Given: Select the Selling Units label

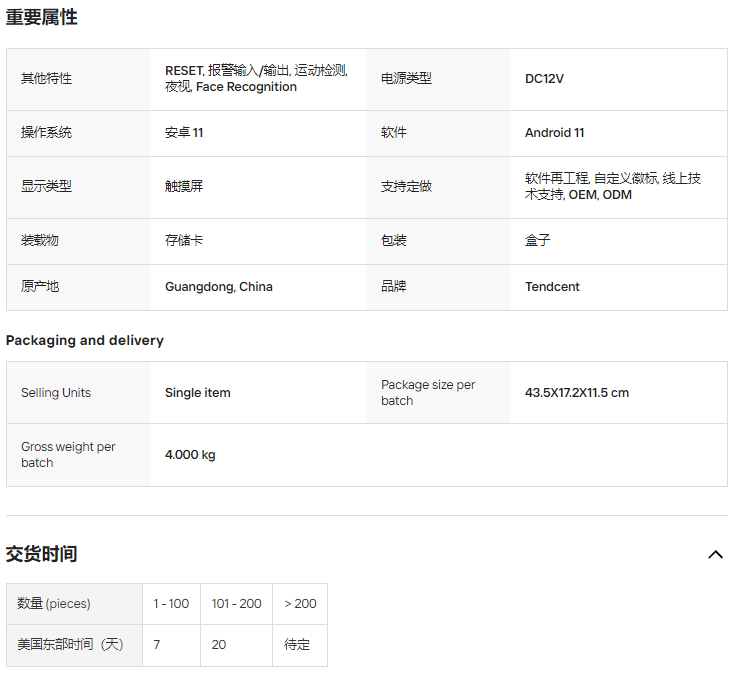Looking at the screenshot, I should point(56,393).
